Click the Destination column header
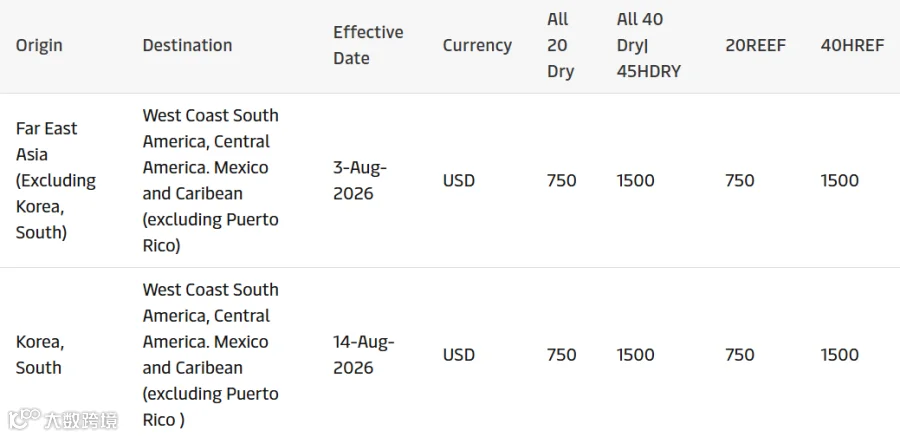 pos(187,45)
